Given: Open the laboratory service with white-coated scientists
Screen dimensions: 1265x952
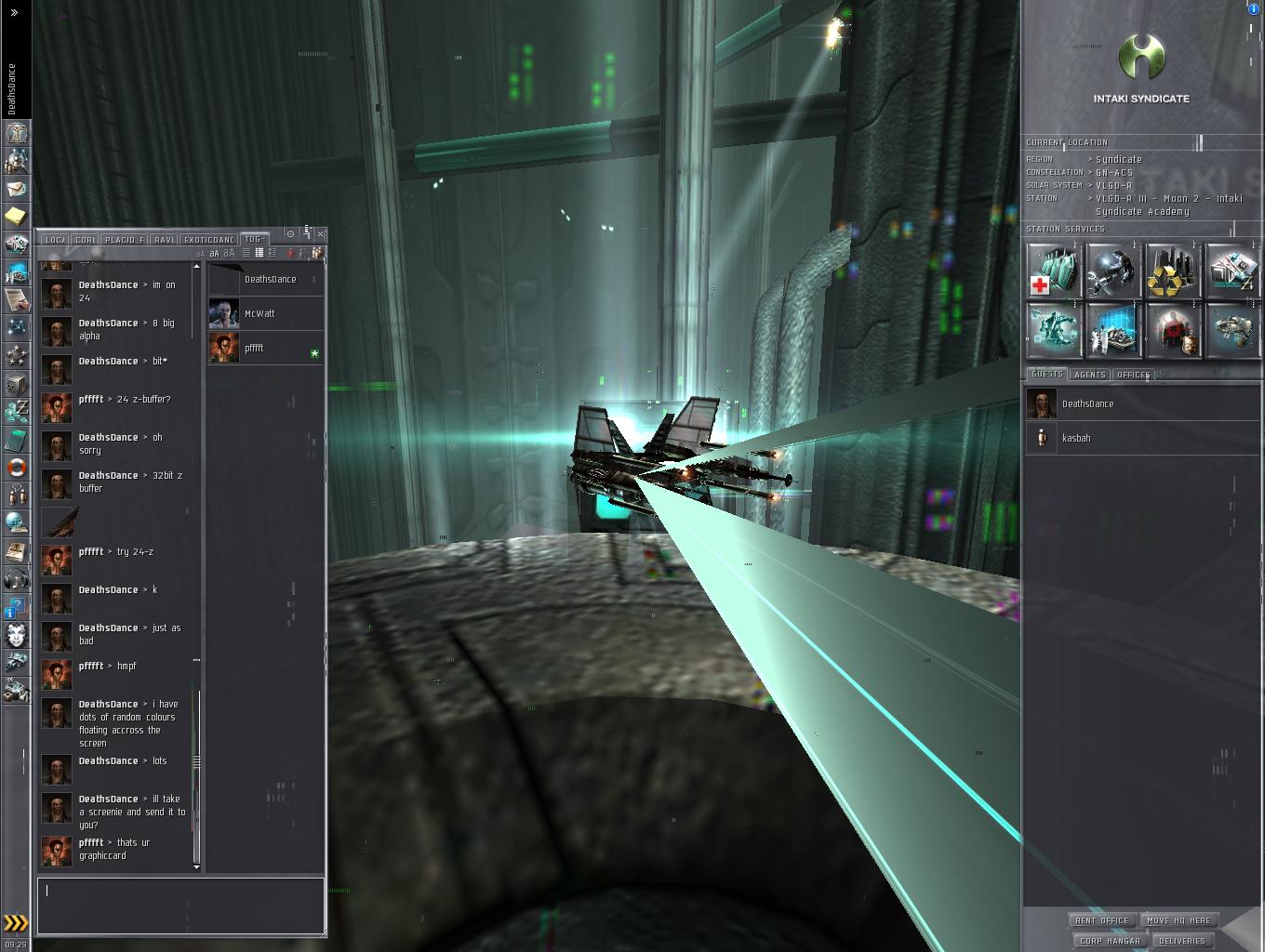Looking at the screenshot, I should pos(1113,330).
